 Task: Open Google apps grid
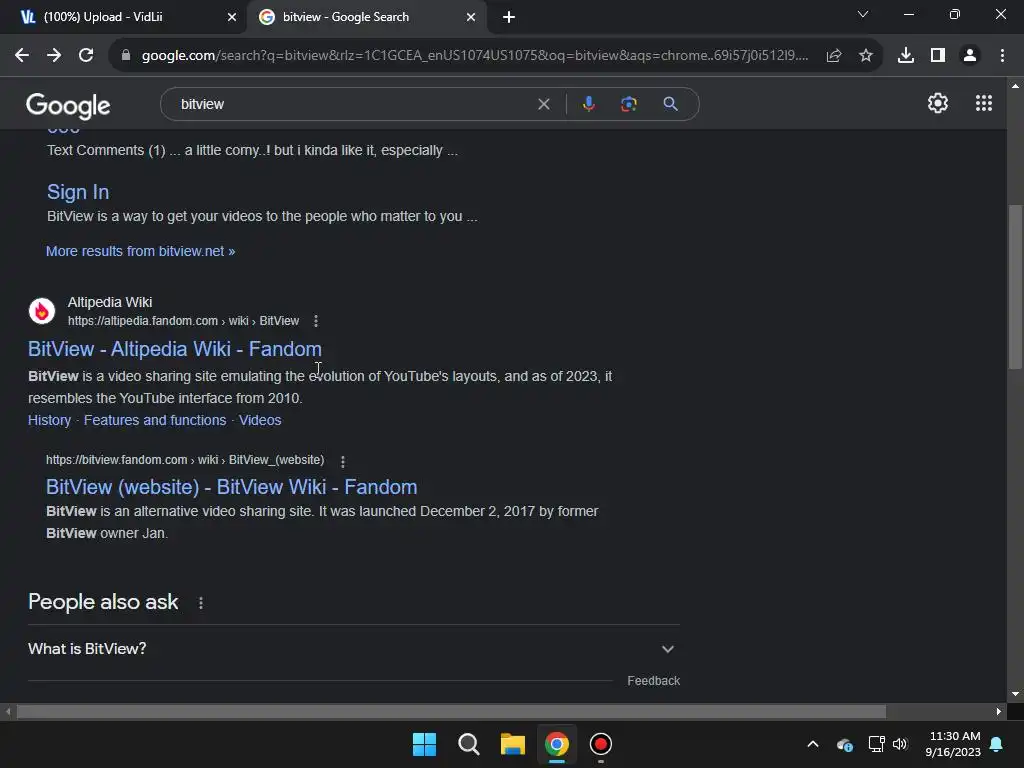984,103
